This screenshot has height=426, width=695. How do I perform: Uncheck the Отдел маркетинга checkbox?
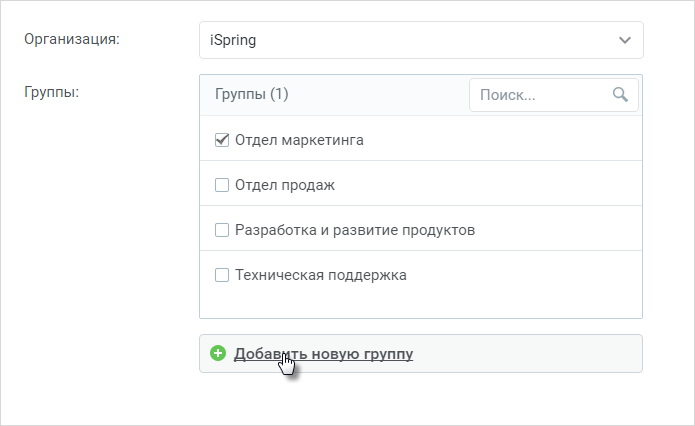pyautogui.click(x=222, y=140)
